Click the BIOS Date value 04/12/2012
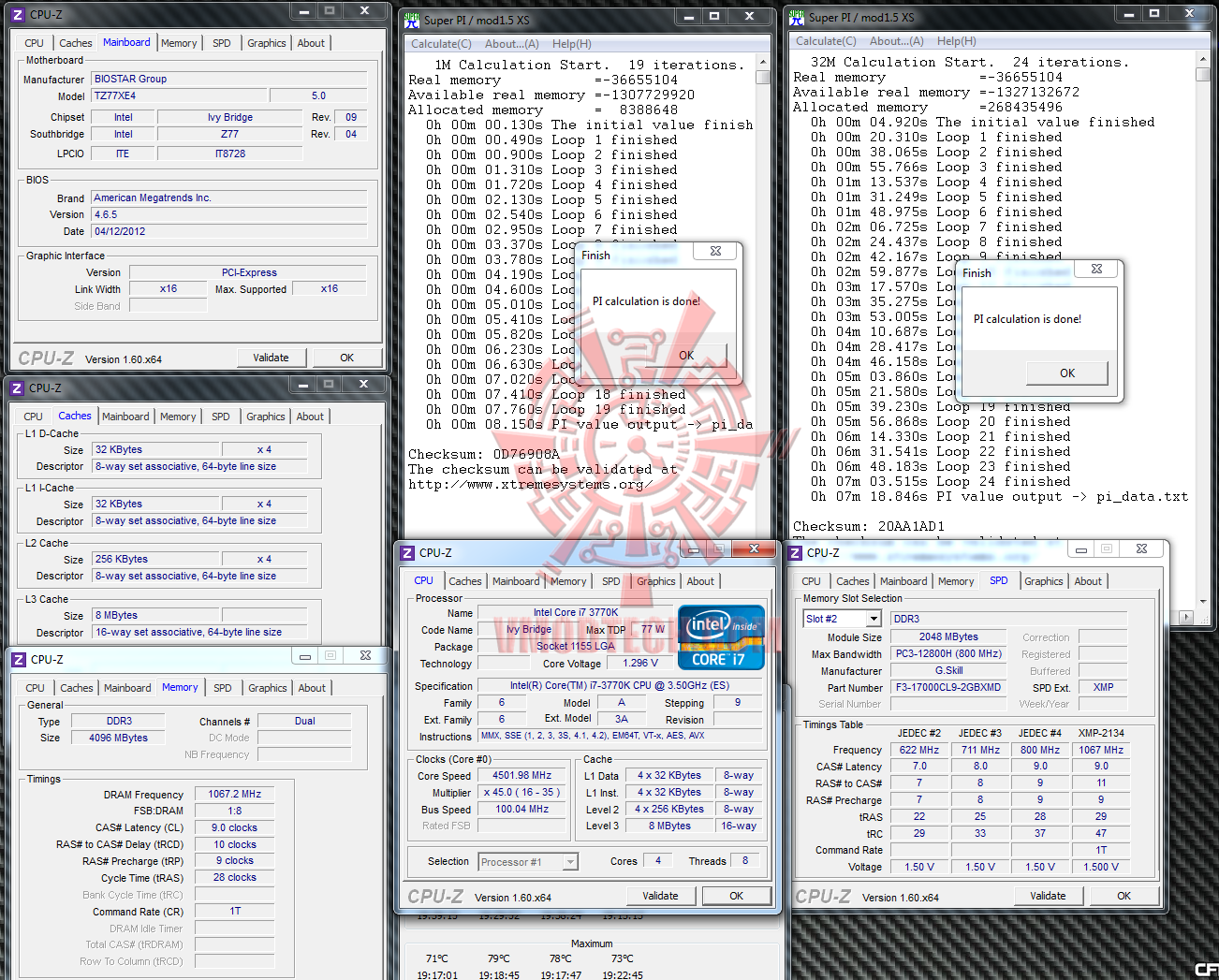Viewport: 1219px width, 980px height. [228, 231]
